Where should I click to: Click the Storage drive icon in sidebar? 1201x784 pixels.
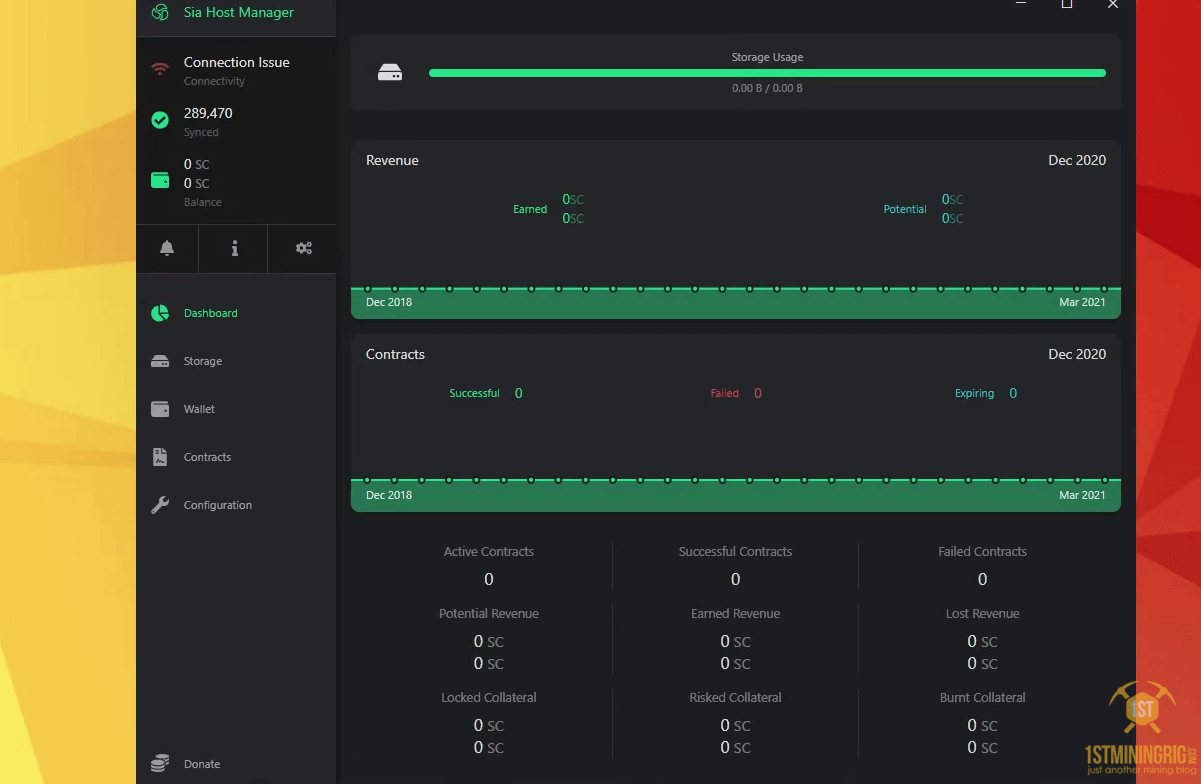coord(160,361)
